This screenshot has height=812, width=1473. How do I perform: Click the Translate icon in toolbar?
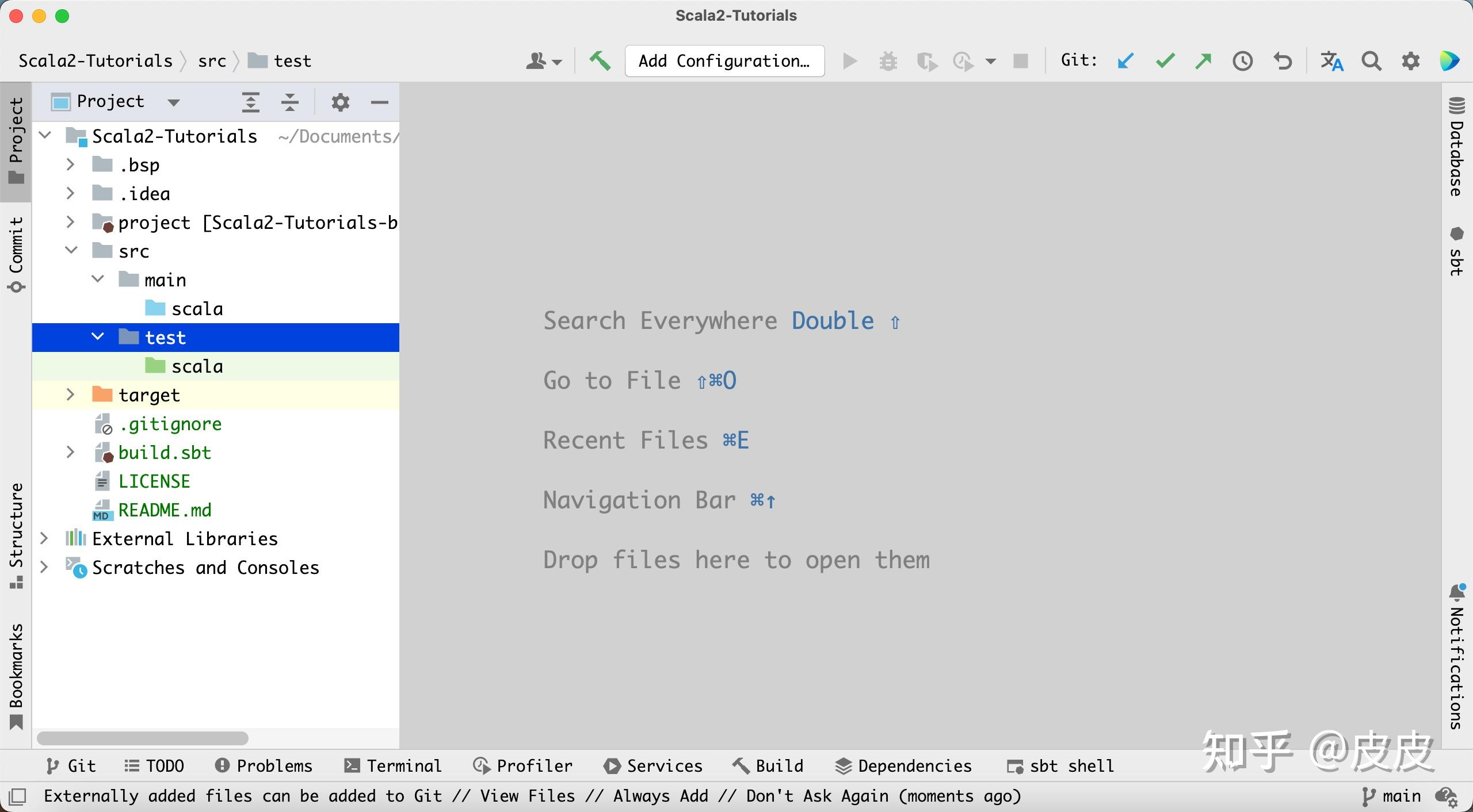point(1331,60)
